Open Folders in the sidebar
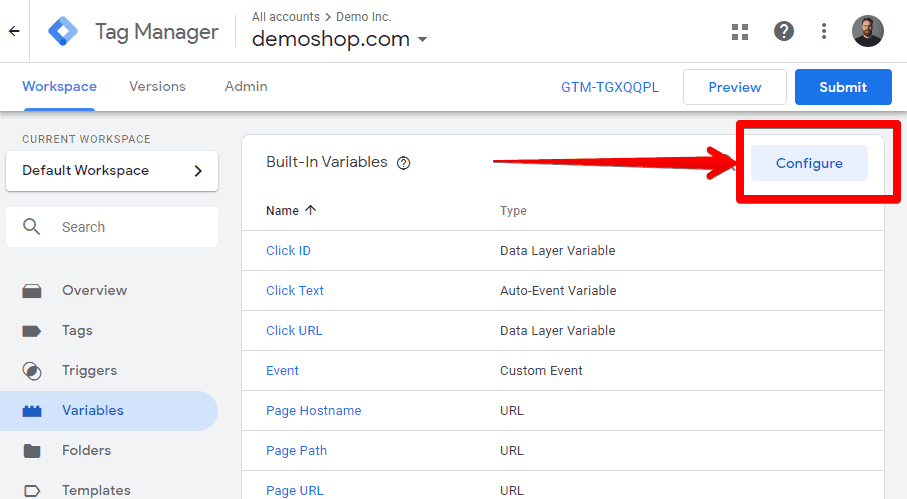This screenshot has height=499, width=907. (87, 450)
